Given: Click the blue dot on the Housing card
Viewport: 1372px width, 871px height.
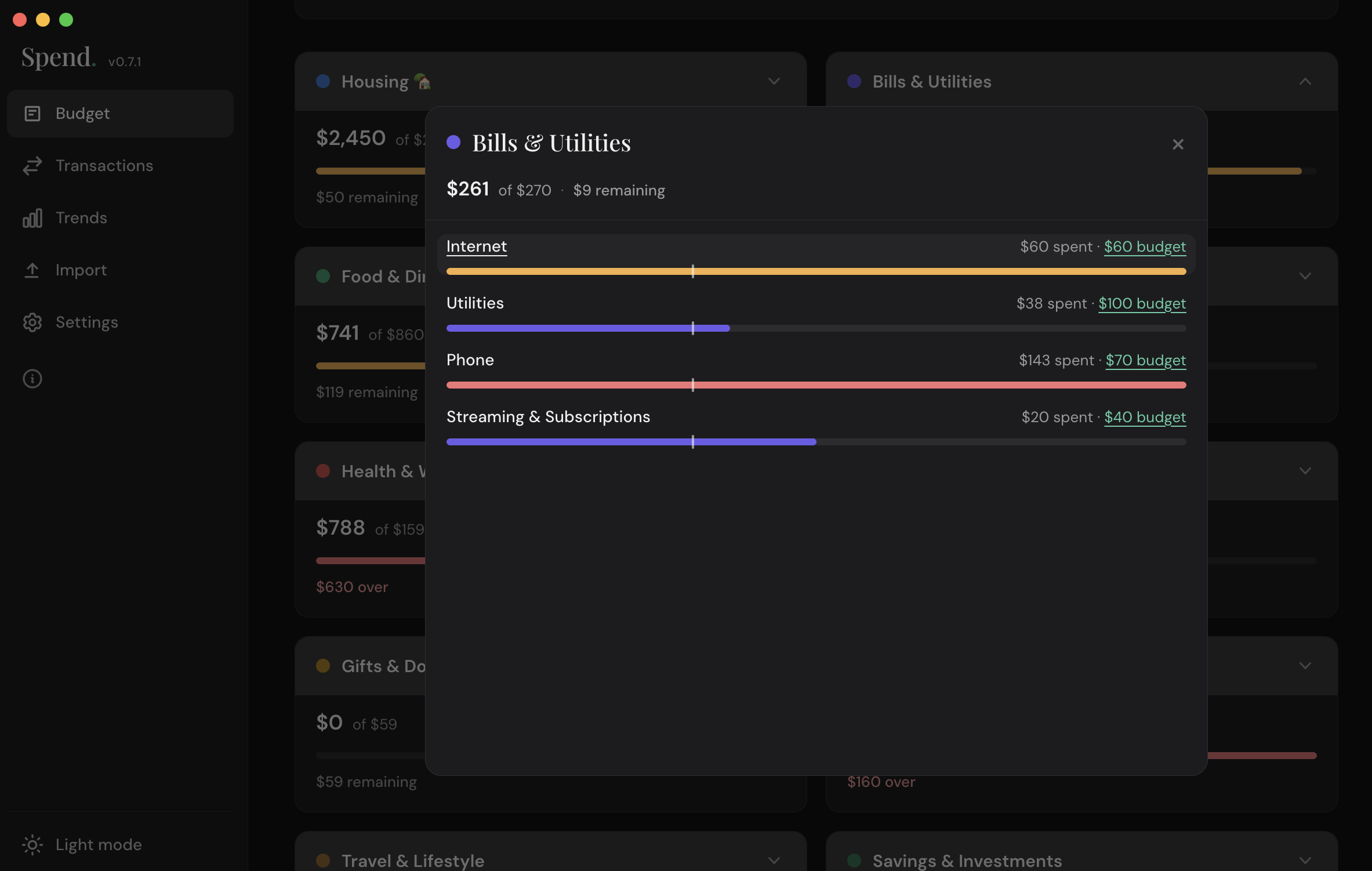Looking at the screenshot, I should [x=323, y=81].
